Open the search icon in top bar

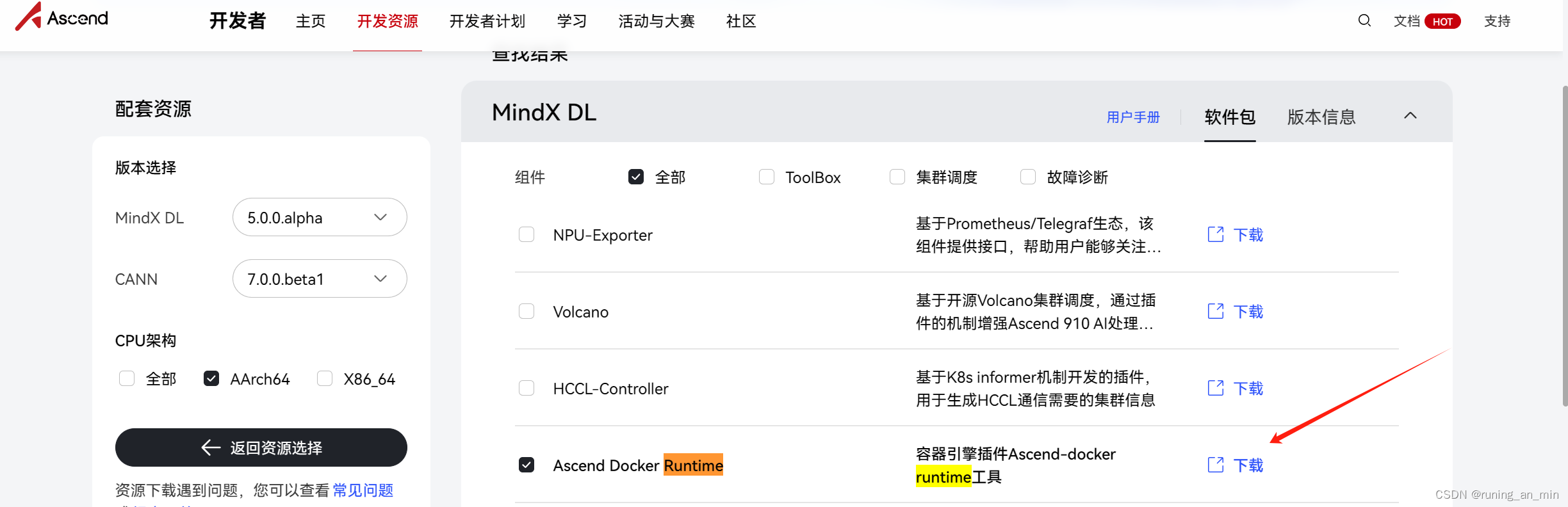click(x=1364, y=20)
